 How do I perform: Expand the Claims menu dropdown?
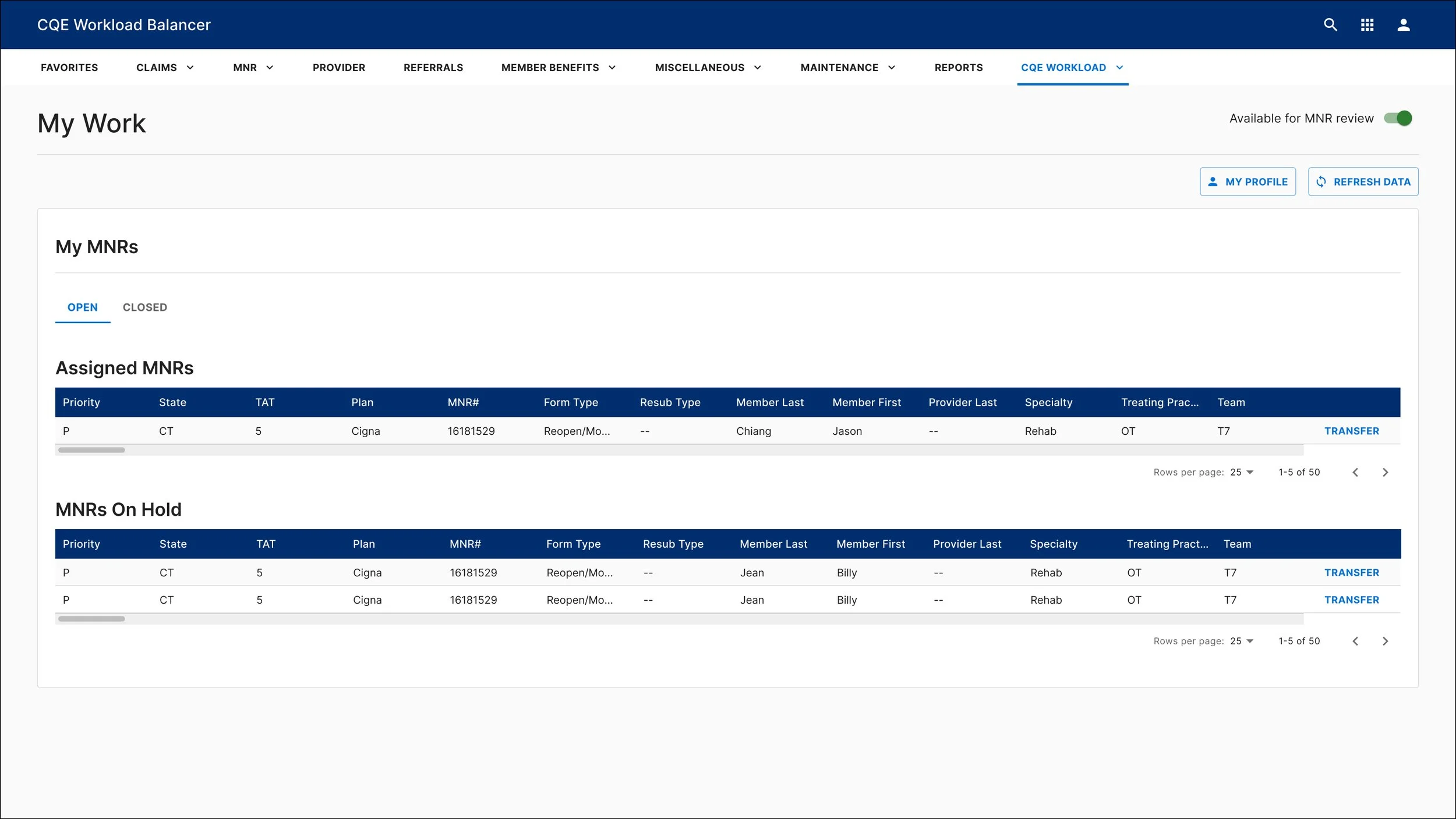(x=165, y=68)
